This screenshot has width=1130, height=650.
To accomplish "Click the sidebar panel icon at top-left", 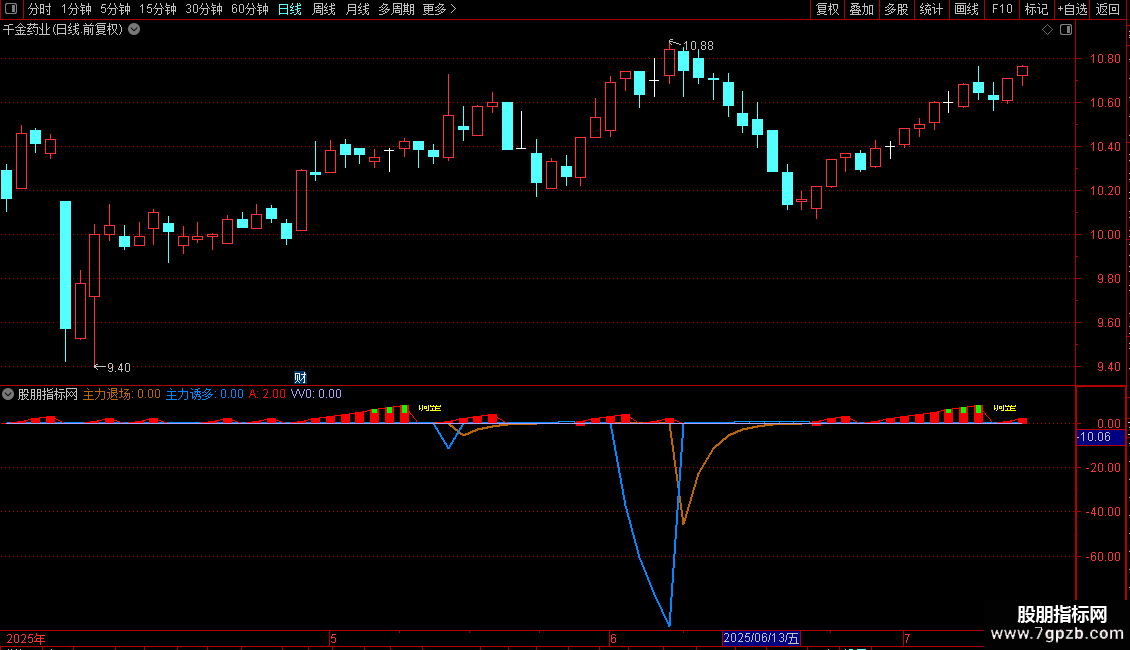I will pyautogui.click(x=11, y=9).
